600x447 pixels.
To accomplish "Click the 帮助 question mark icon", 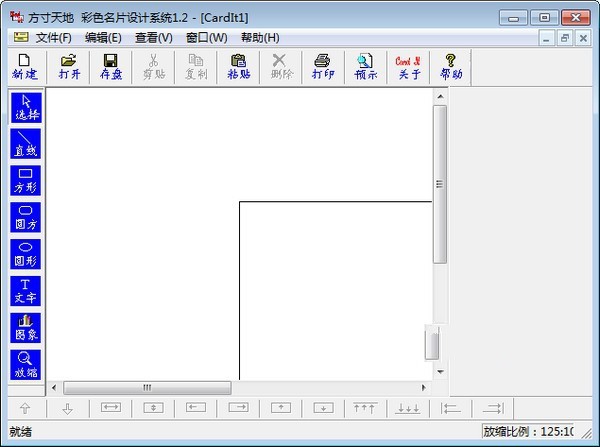I will 451,67.
